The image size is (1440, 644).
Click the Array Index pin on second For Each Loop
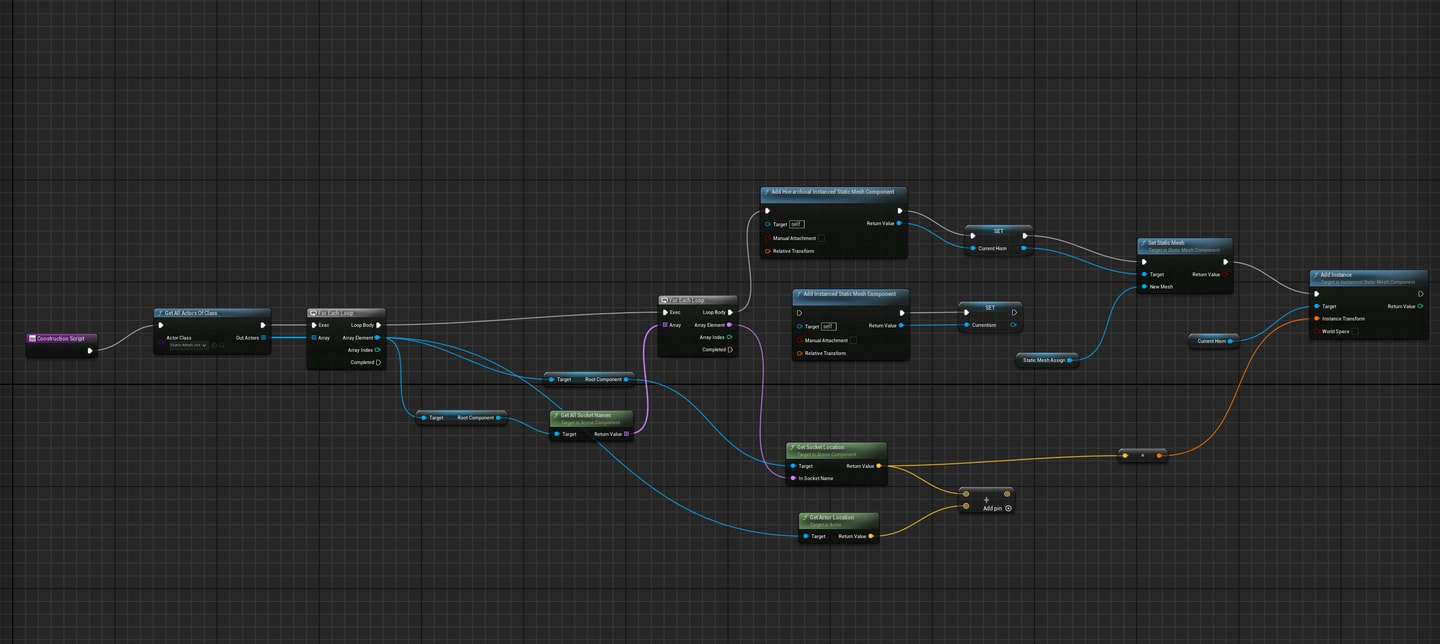730,337
